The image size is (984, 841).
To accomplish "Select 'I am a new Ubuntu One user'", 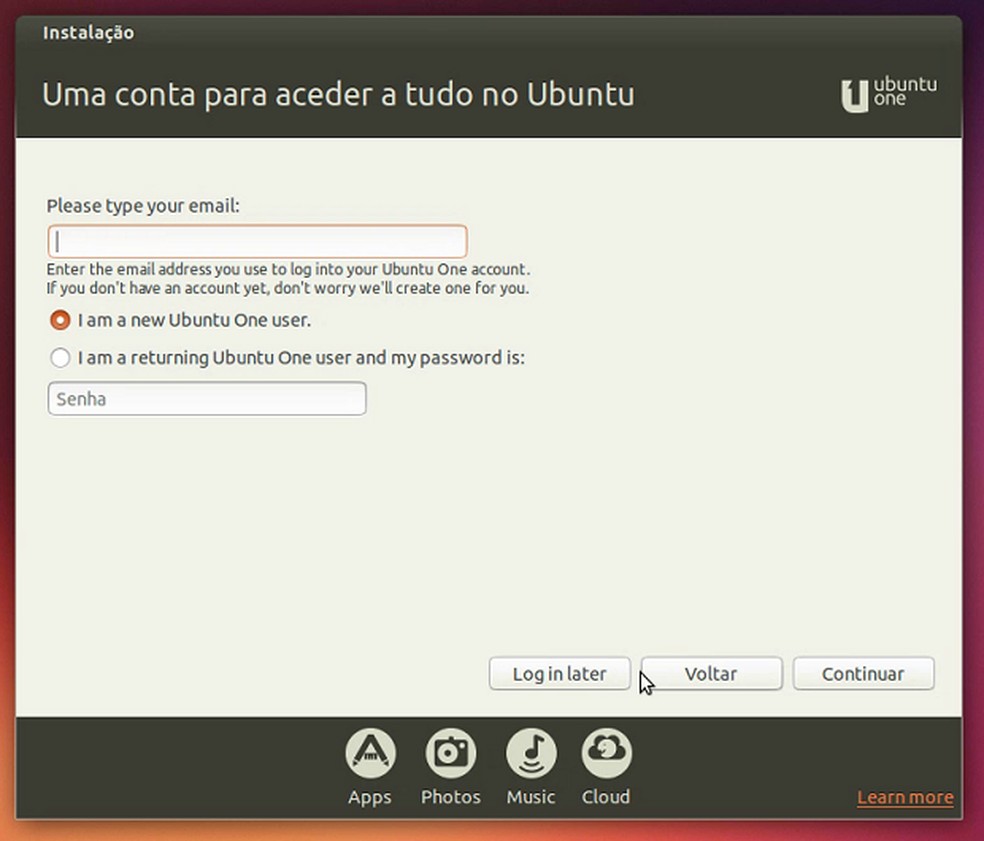I will 60,320.
